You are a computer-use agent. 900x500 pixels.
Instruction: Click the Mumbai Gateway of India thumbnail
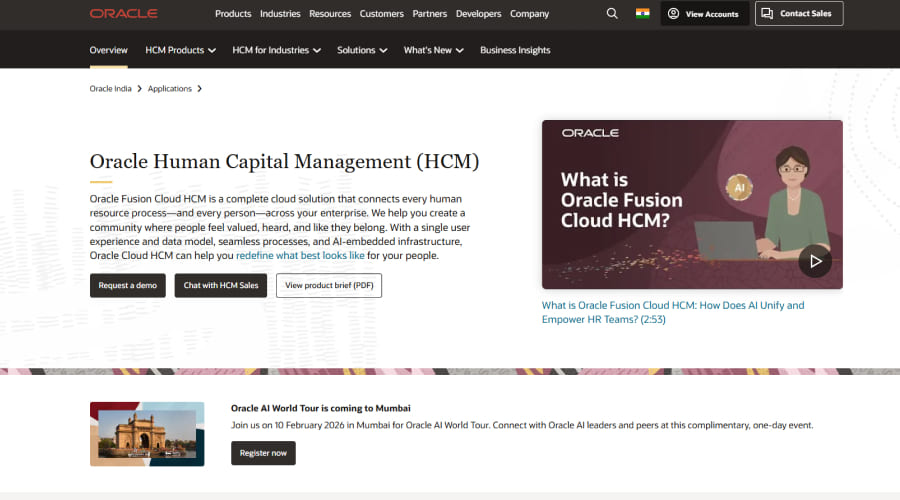[x=147, y=434]
